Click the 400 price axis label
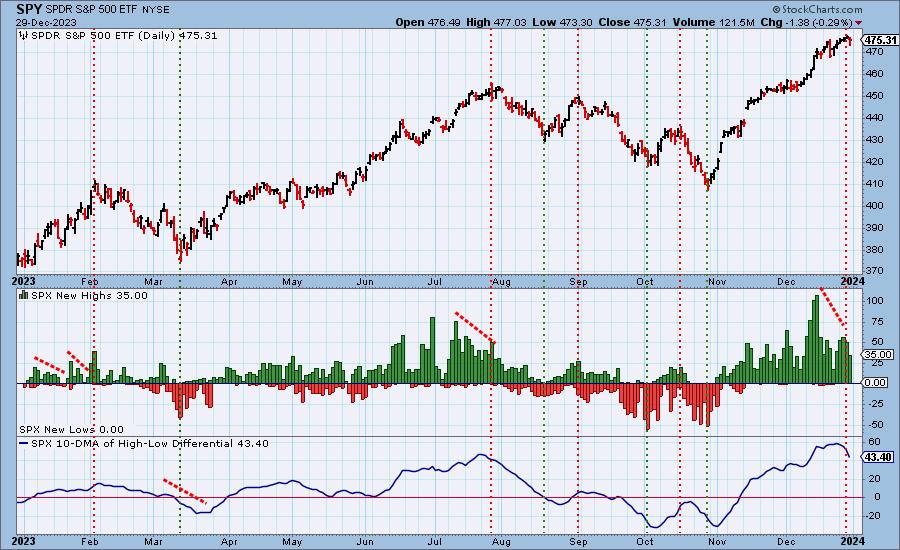This screenshot has width=900, height=550. coord(874,206)
